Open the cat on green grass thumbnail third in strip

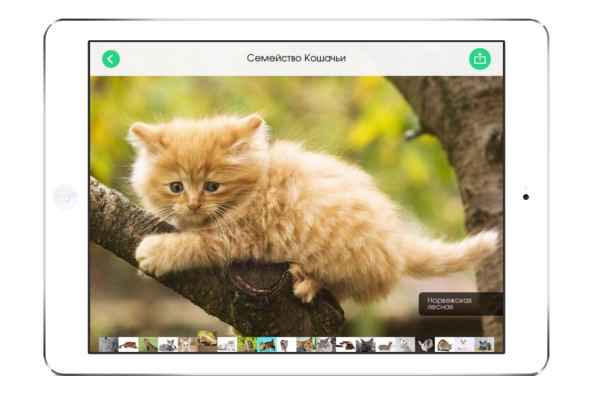click(x=148, y=345)
